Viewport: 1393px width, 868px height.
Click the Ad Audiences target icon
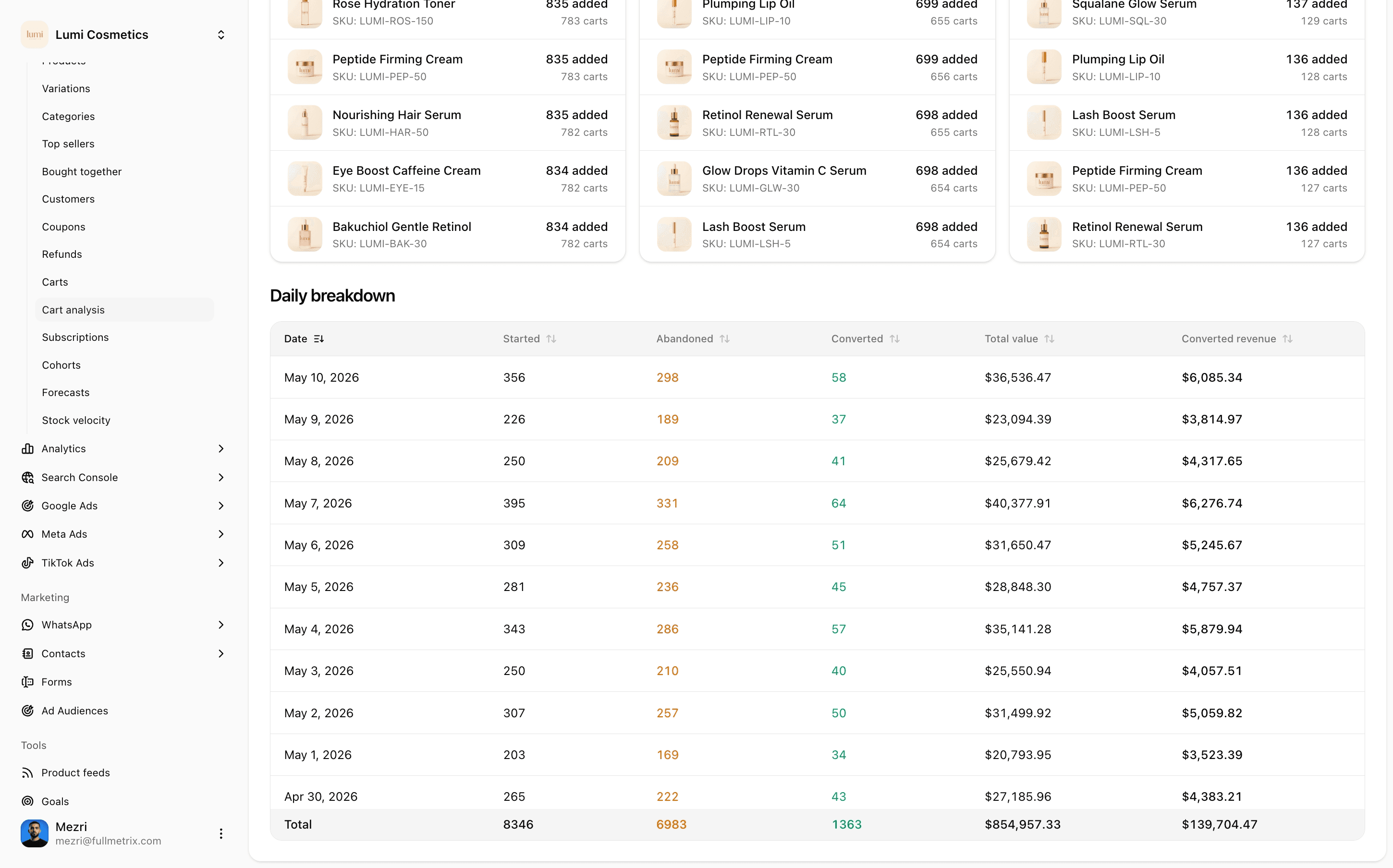point(27,711)
